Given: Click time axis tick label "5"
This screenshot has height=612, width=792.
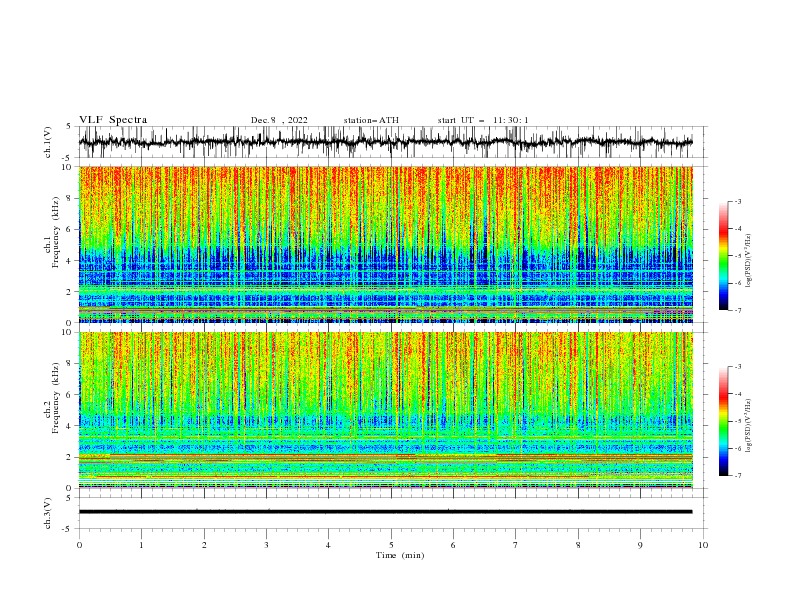Looking at the screenshot, I should [391, 545].
